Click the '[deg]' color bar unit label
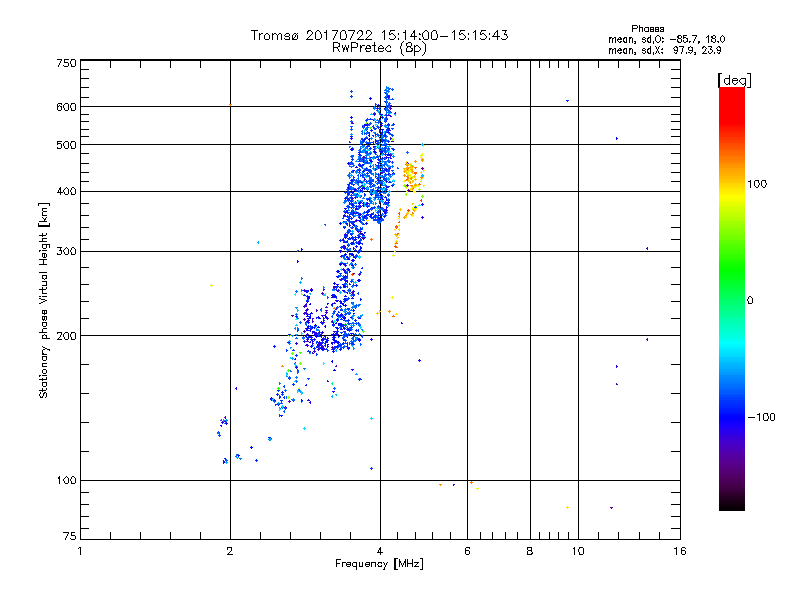800x600 pixels. tap(734, 80)
